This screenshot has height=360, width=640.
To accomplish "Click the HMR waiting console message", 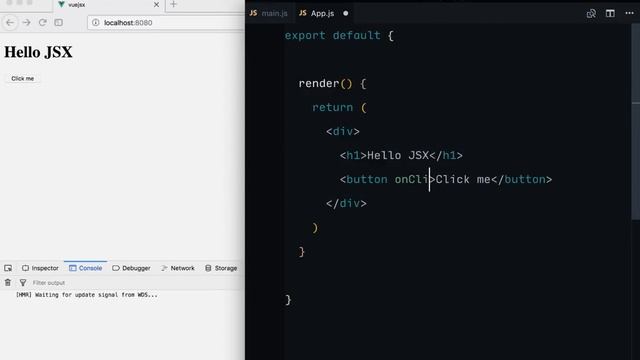I will [87, 295].
